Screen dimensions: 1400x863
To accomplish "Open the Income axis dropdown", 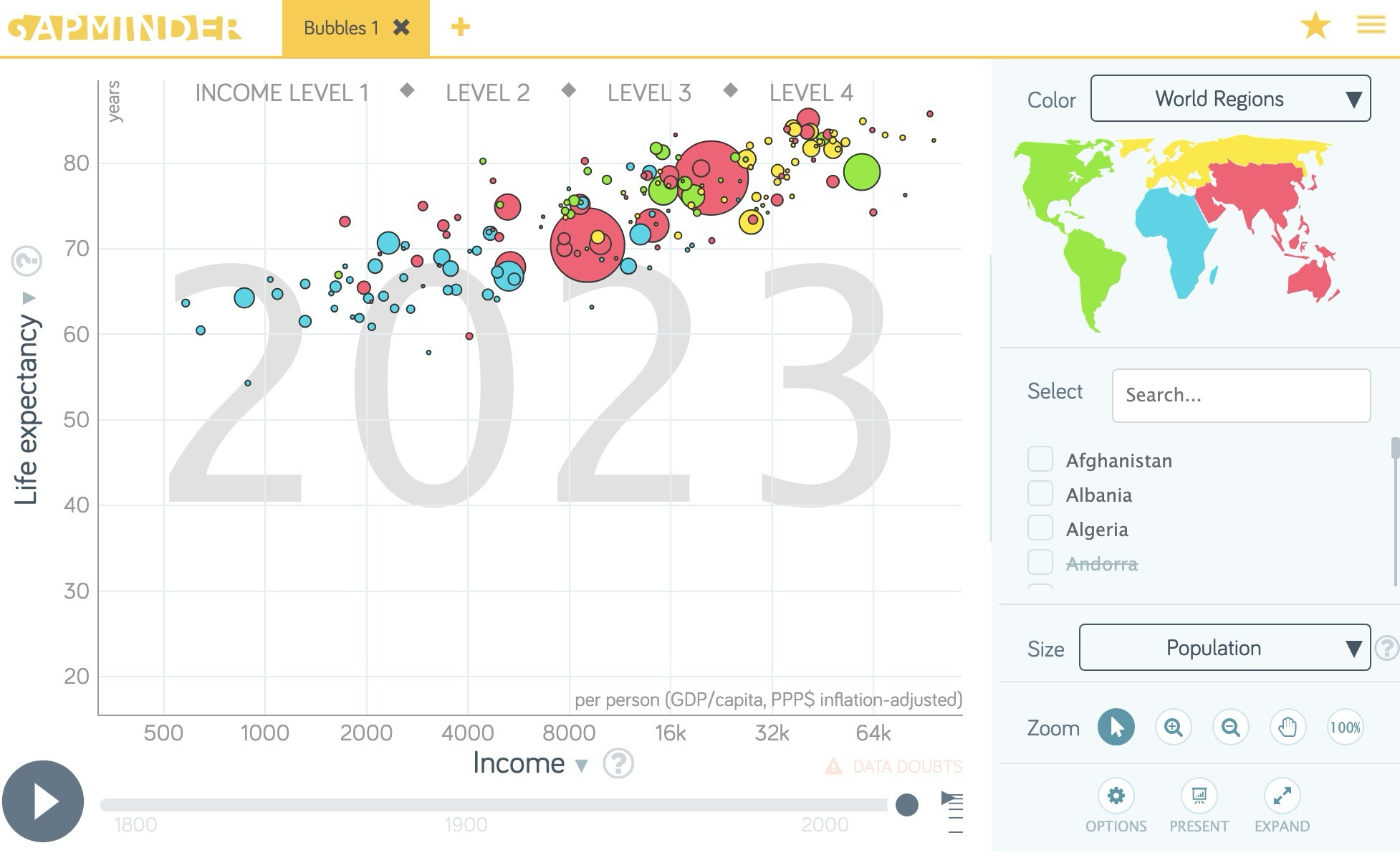I will click(x=529, y=763).
